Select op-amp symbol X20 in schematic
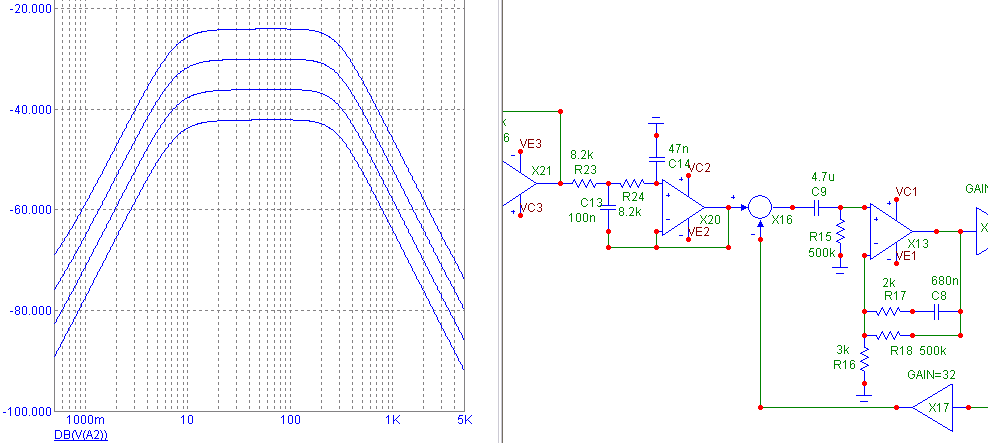This screenshot has width=988, height=443. (684, 207)
